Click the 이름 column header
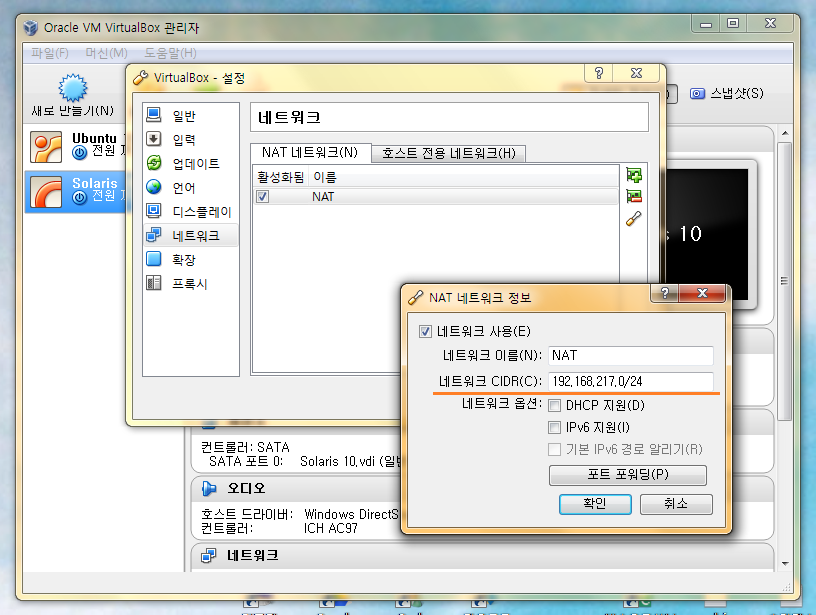816x615 pixels. (x=325, y=177)
